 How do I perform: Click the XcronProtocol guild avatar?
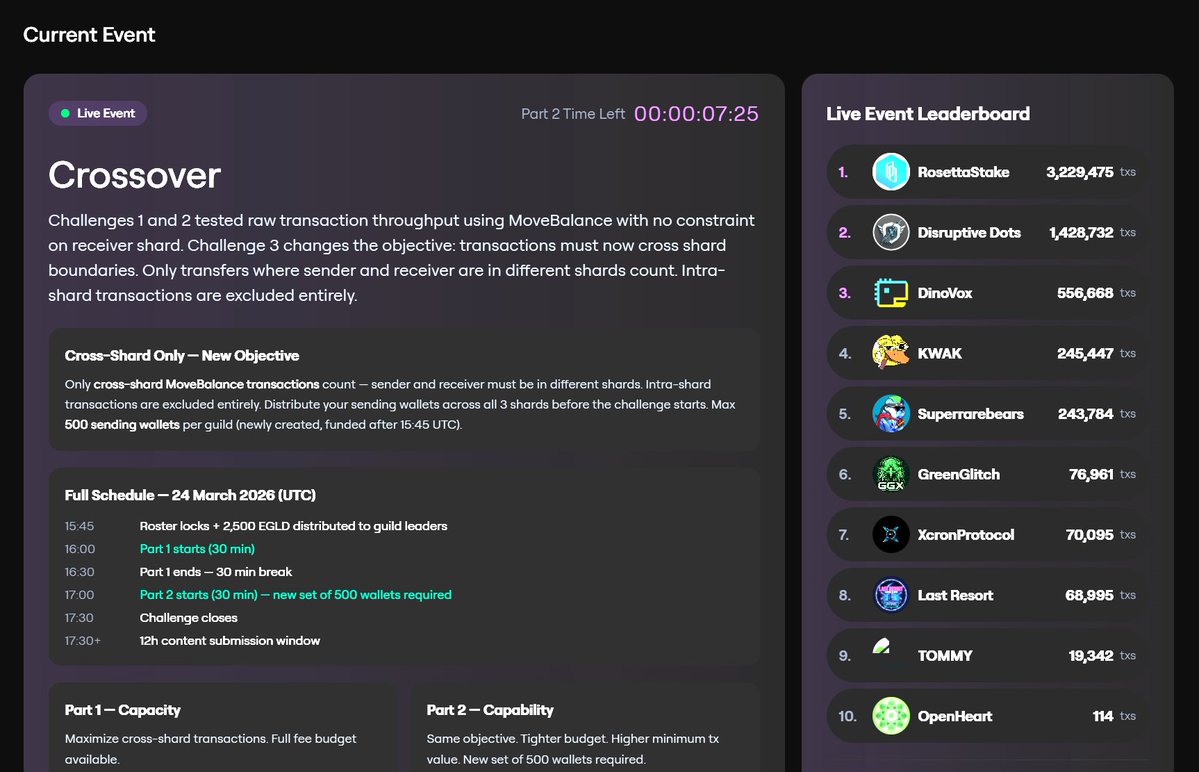coord(891,534)
